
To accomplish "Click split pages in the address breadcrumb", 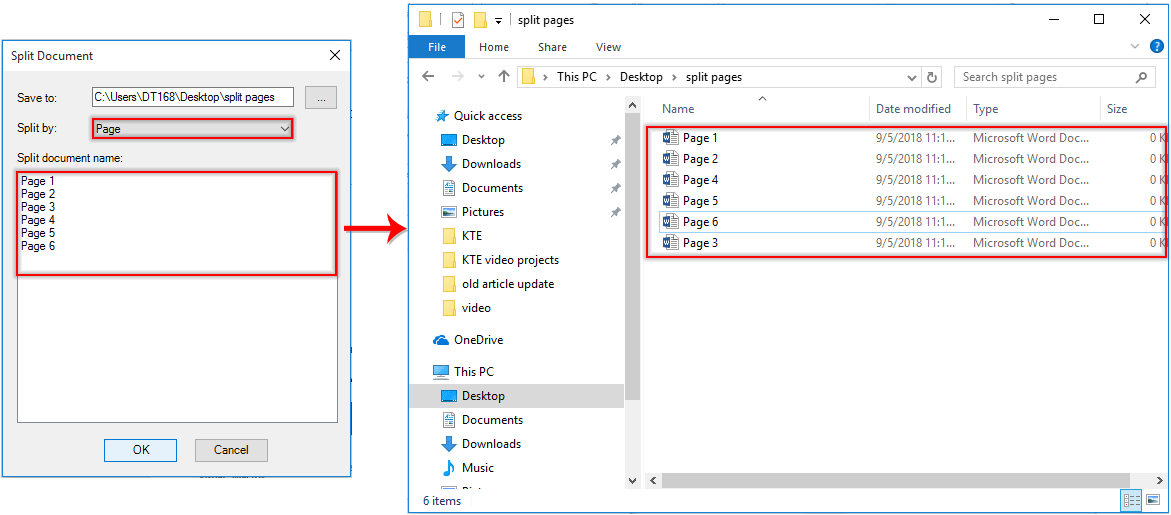I will [x=713, y=77].
